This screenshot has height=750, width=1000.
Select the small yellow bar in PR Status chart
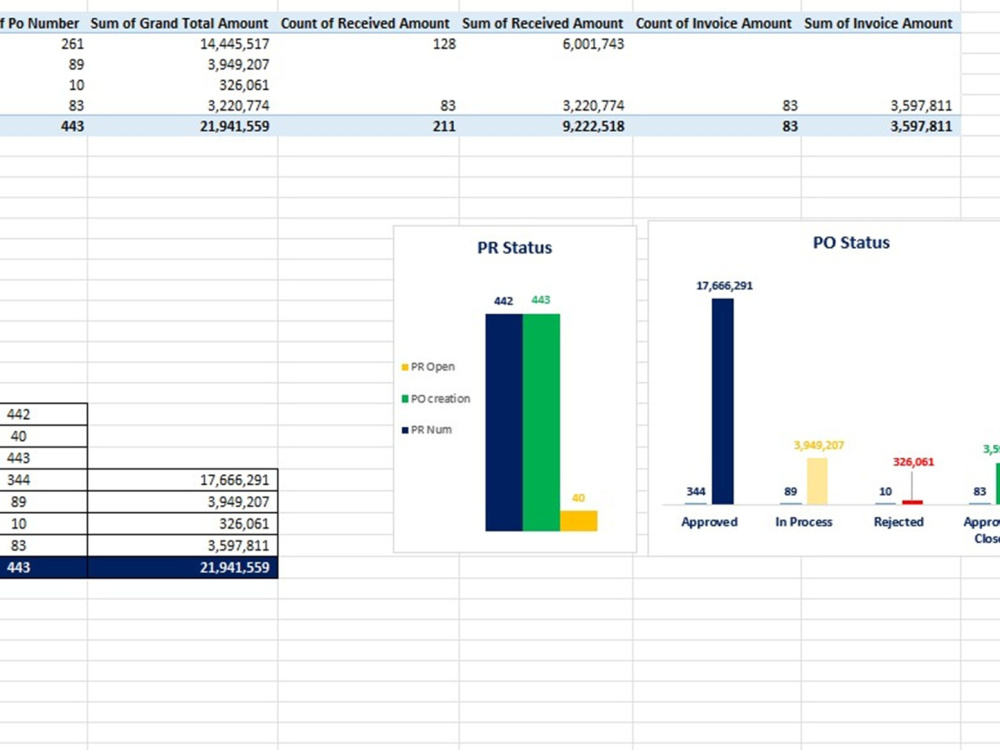(x=579, y=520)
